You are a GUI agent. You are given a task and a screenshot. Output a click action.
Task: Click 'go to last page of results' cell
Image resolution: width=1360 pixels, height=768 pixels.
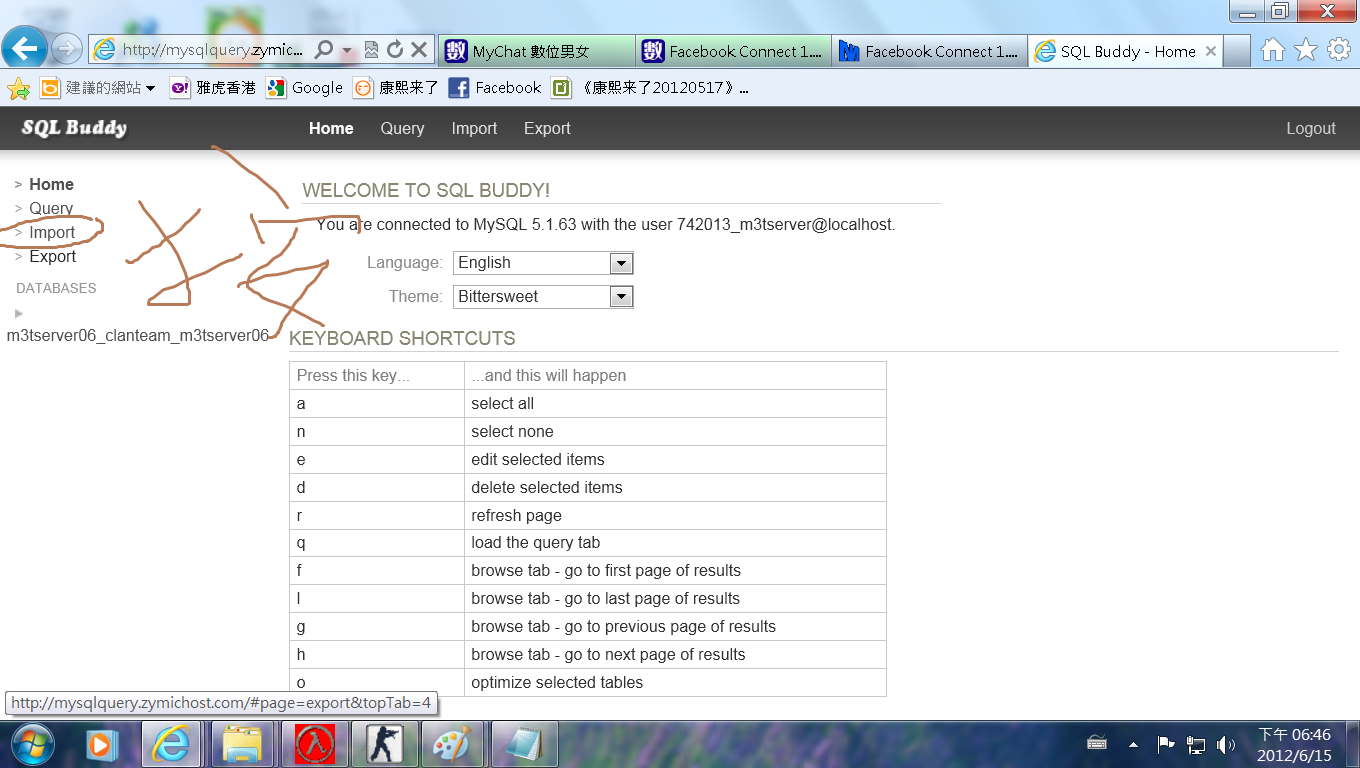[675, 598]
